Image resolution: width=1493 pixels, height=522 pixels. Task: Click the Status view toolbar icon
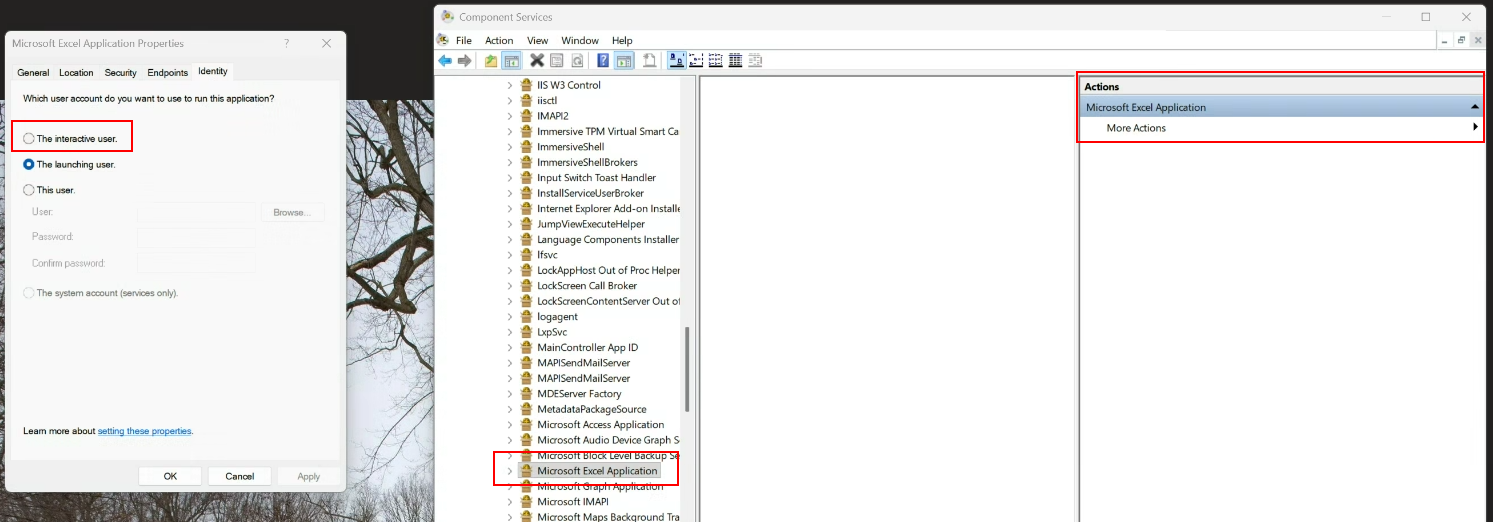[x=755, y=61]
